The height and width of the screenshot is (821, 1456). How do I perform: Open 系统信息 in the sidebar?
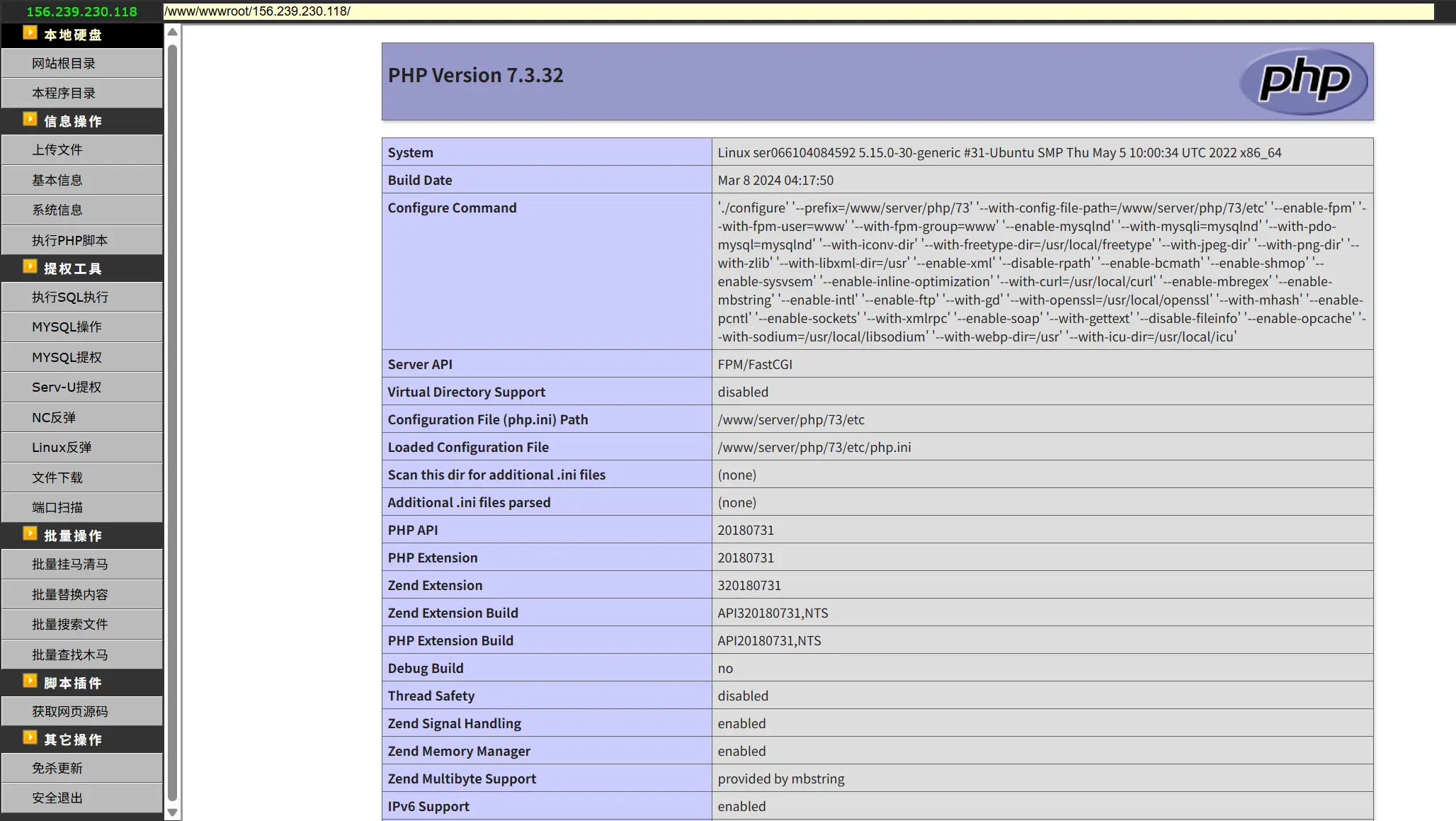(x=82, y=210)
